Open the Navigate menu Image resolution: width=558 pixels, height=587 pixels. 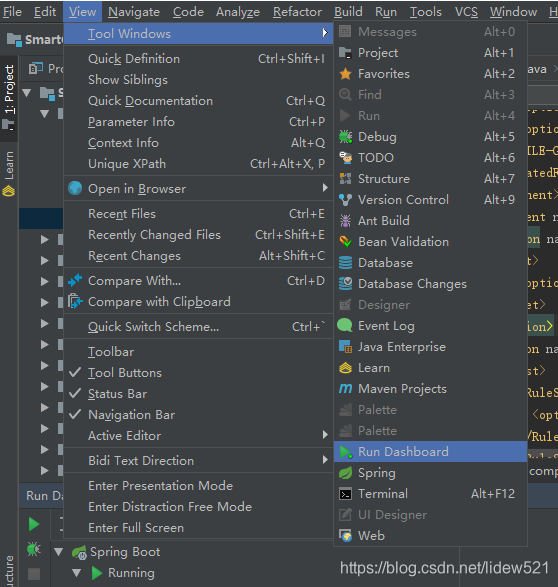[134, 12]
